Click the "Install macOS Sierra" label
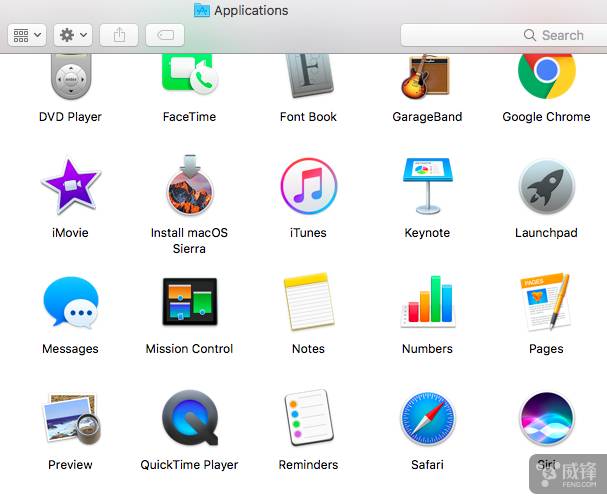Viewport: 607px width, 499px height. pos(189,240)
